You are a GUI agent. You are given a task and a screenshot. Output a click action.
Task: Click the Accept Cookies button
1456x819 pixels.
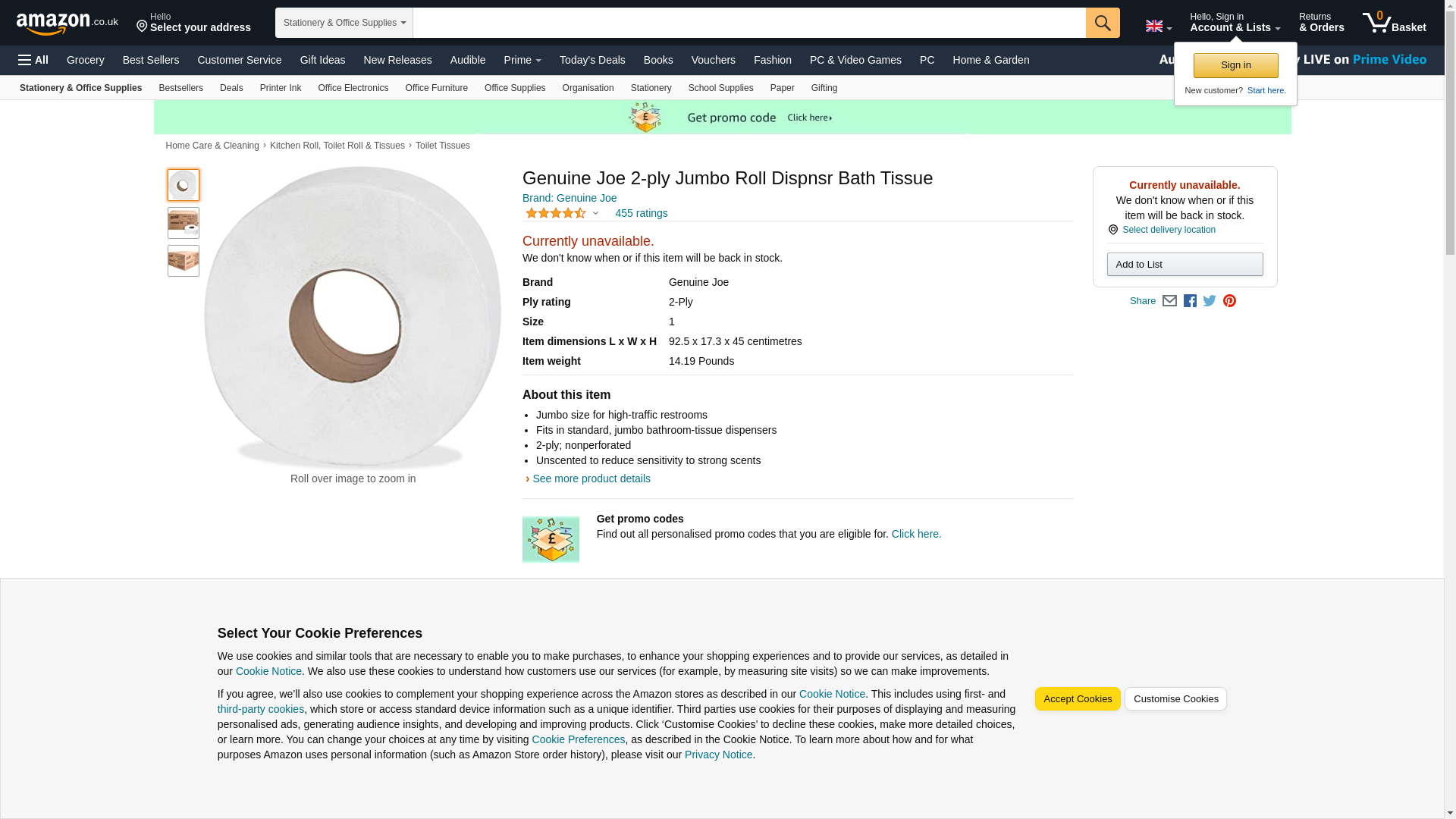1077,698
